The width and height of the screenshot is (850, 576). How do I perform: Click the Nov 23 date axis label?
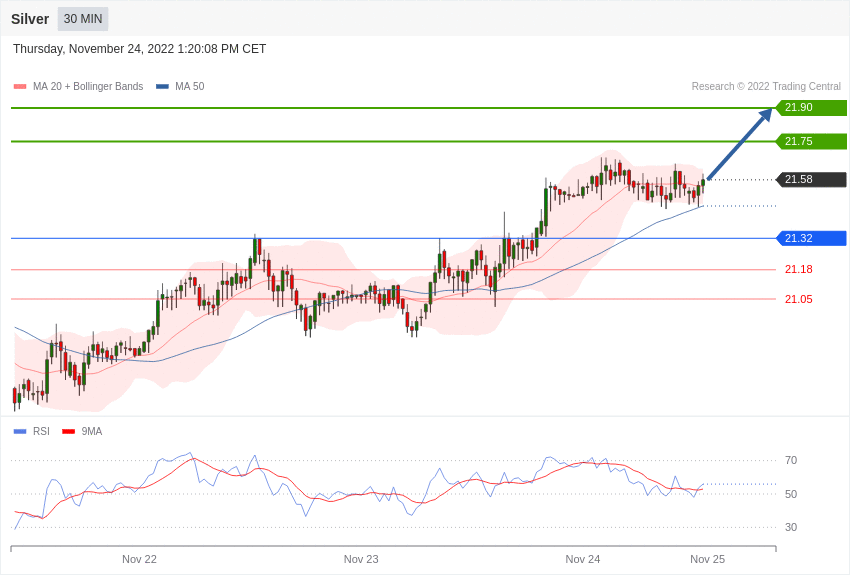361,559
